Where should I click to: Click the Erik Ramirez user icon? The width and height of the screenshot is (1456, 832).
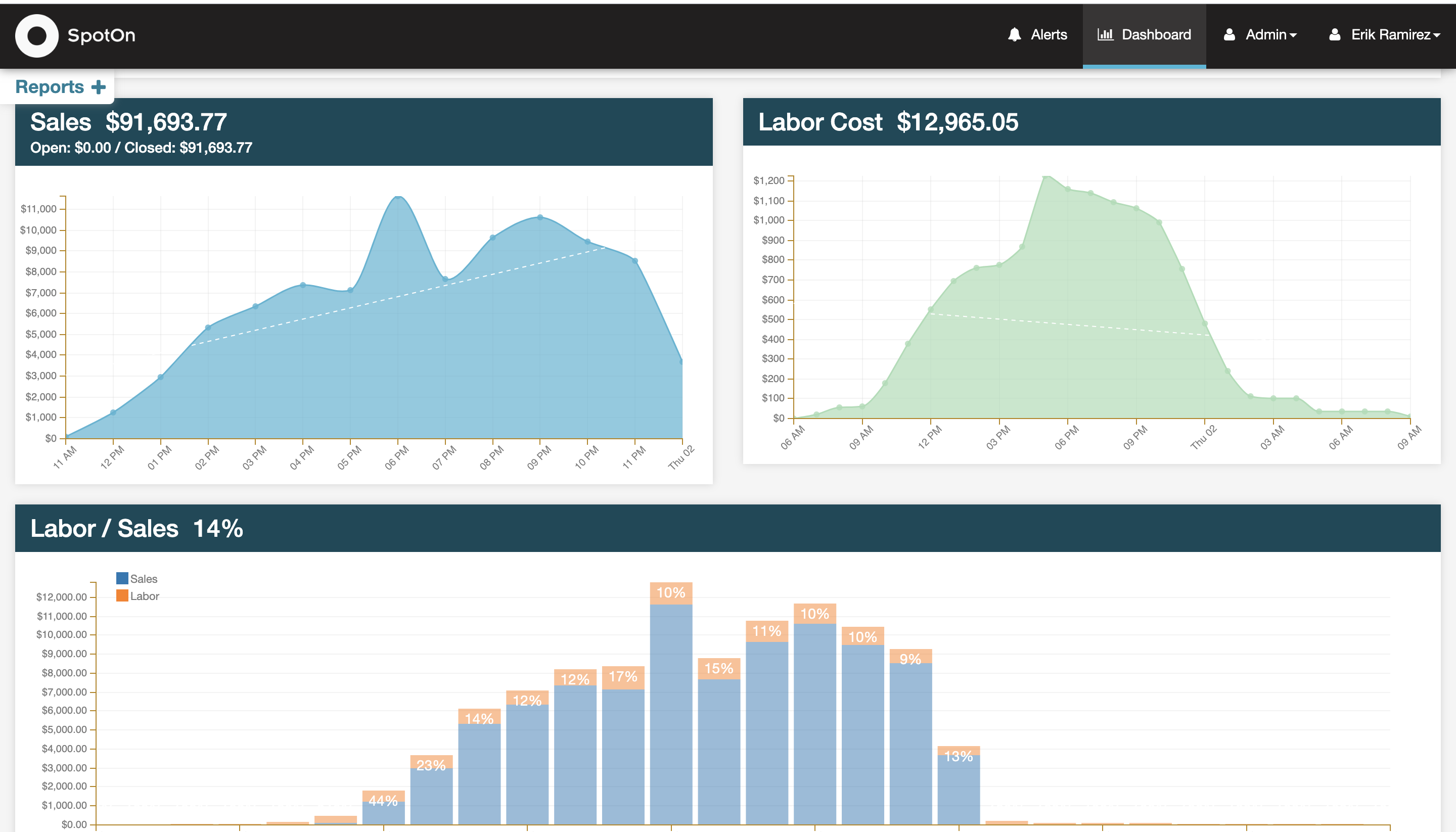click(1335, 35)
